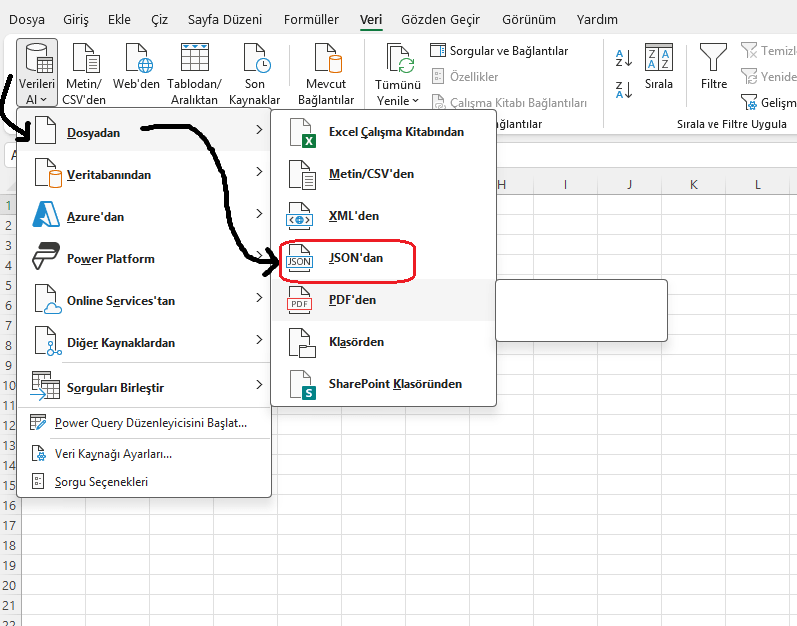Click the Özellikler ribbon button
The width and height of the screenshot is (797, 626).
465,77
